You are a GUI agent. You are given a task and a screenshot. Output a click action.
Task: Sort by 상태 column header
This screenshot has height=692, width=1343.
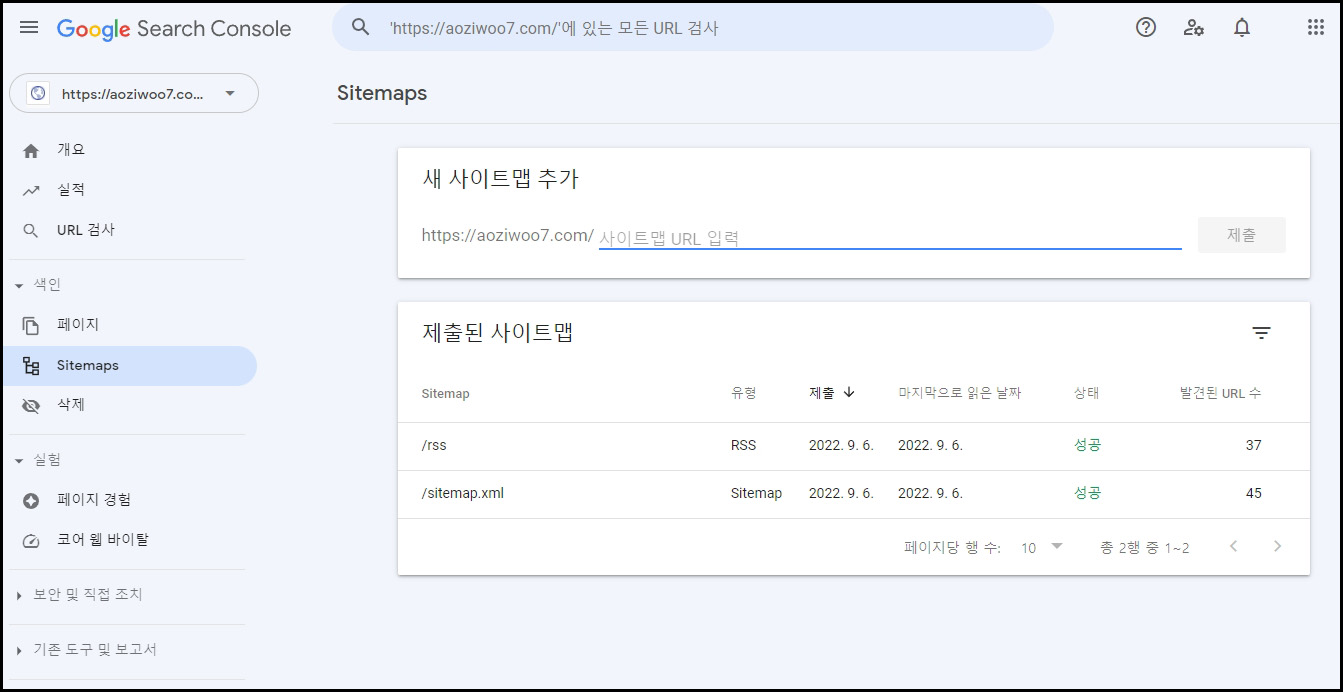tap(1087, 393)
